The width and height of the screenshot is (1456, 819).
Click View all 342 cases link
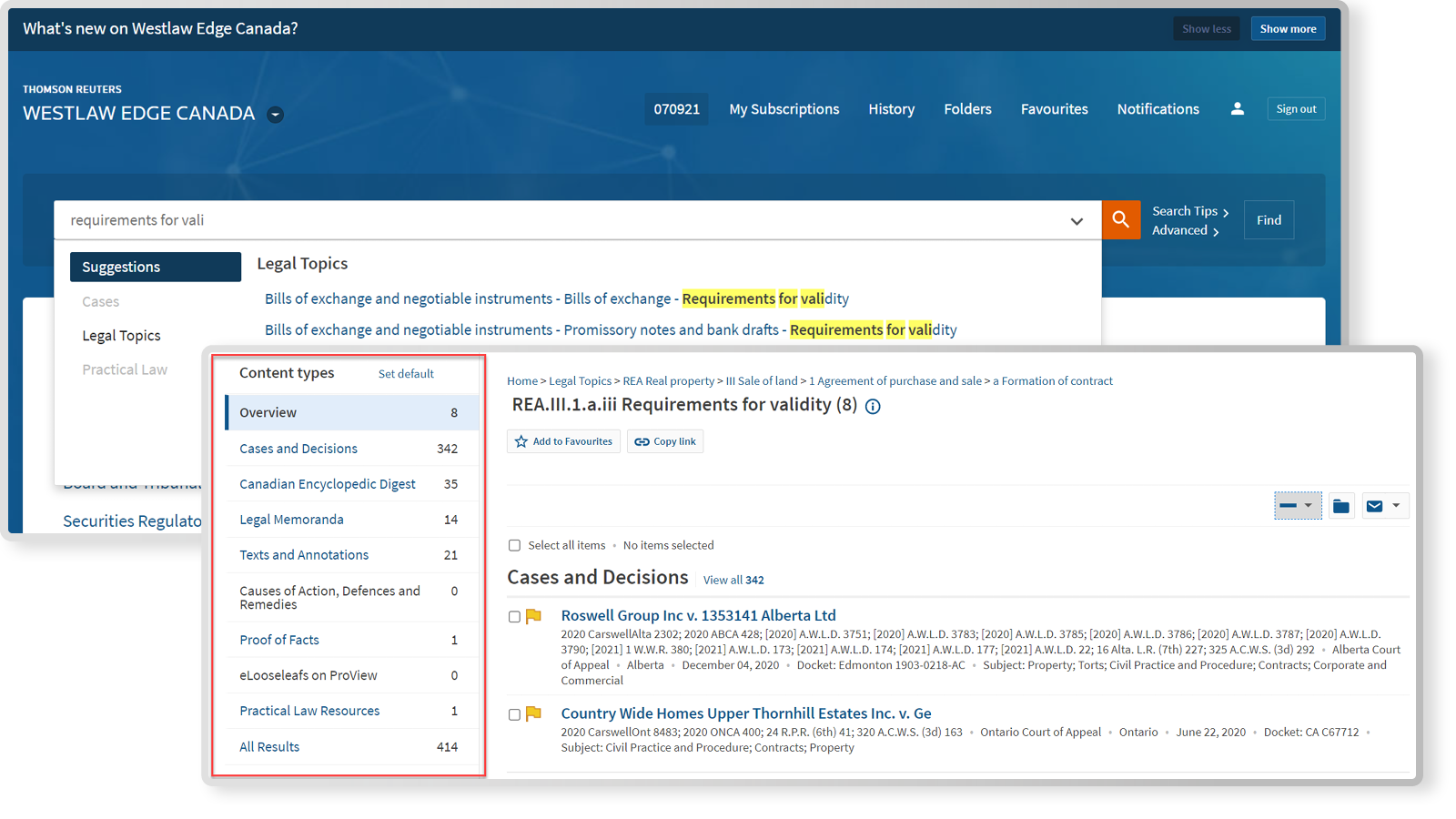[x=733, y=580]
